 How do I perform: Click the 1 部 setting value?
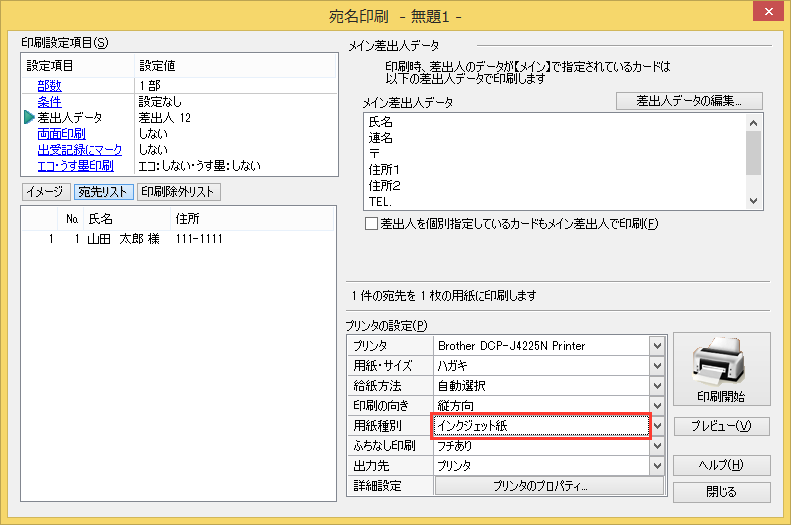[150, 85]
